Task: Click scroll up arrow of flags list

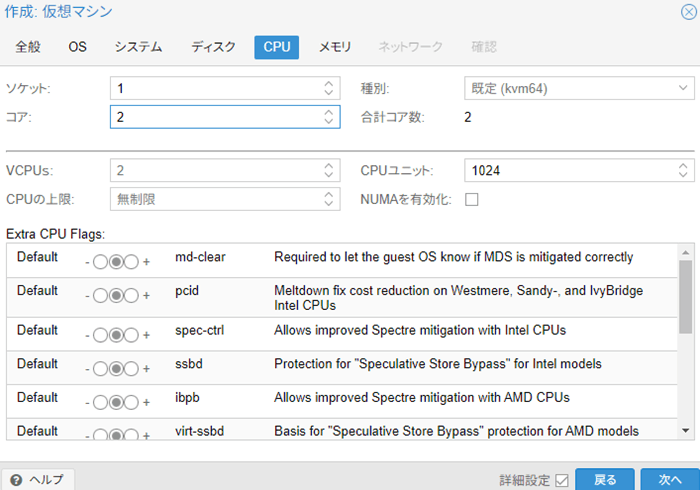Action: coord(686,253)
